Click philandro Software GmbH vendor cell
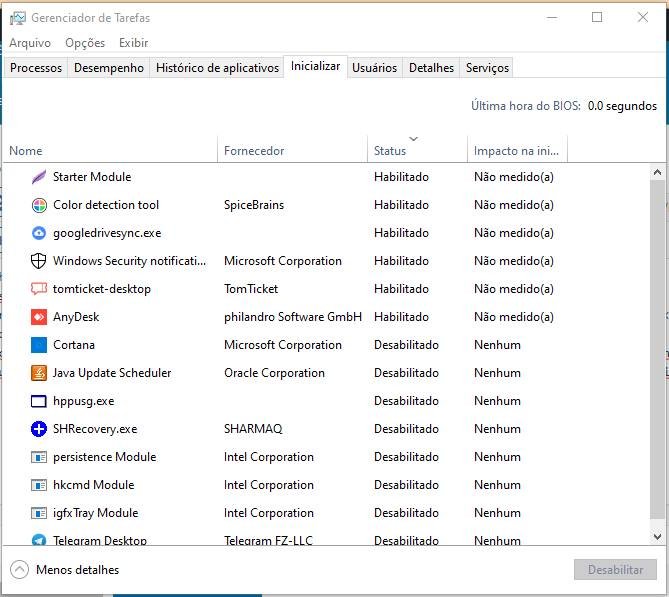669x597 pixels. click(x=293, y=317)
